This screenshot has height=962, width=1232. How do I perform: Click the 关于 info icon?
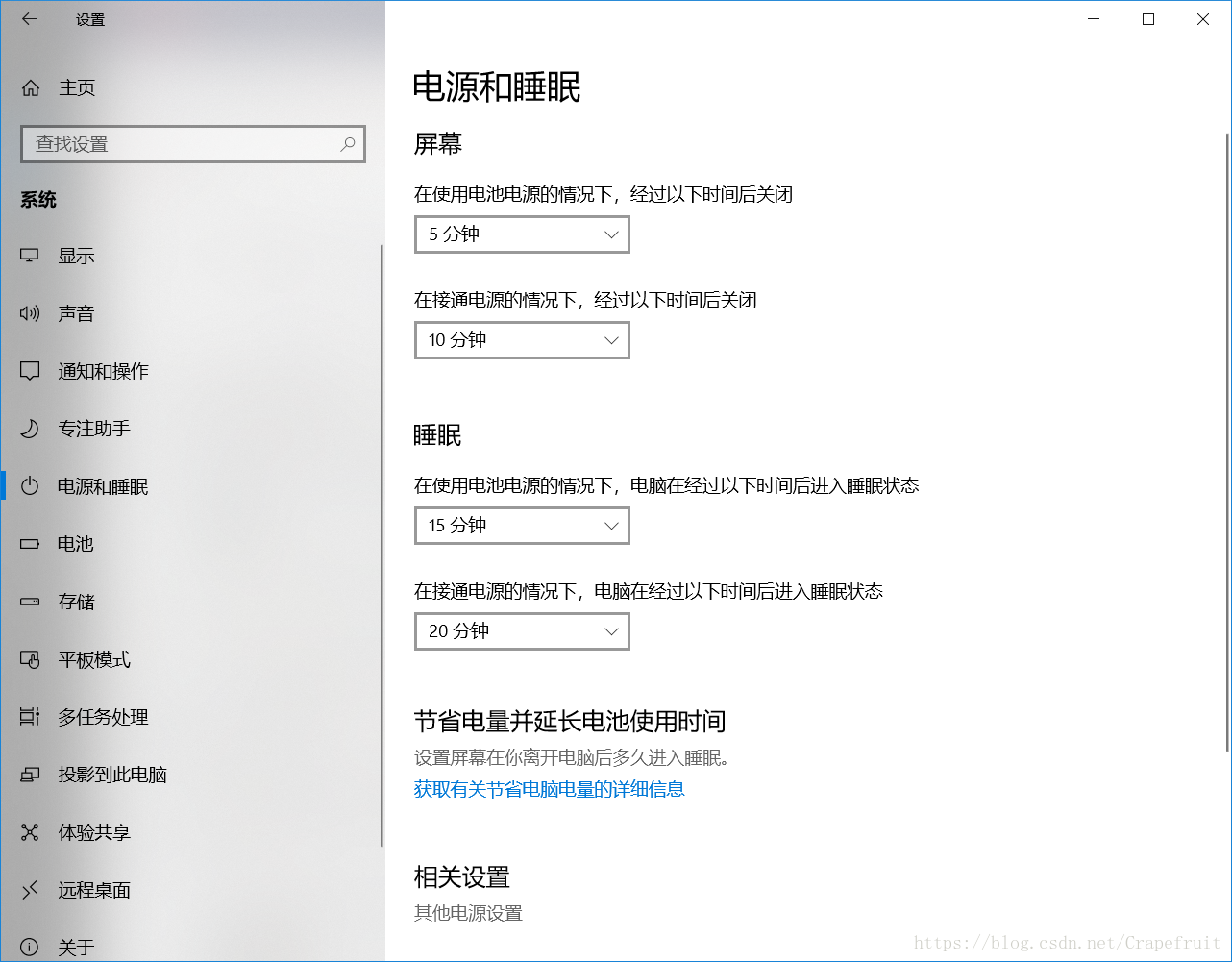click(30, 948)
